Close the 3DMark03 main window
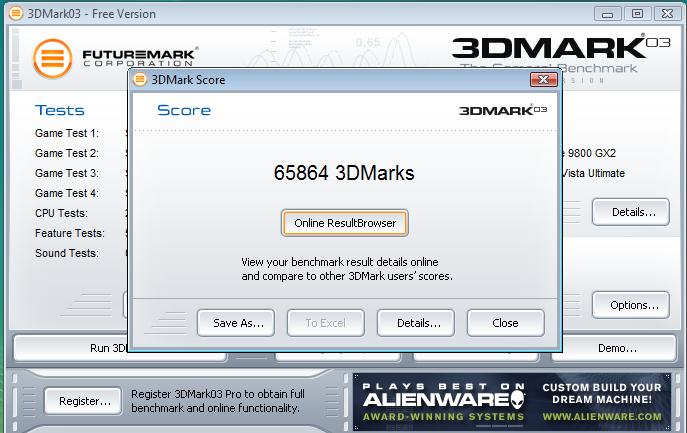Screen dimensions: 687x433 (x=667, y=14)
